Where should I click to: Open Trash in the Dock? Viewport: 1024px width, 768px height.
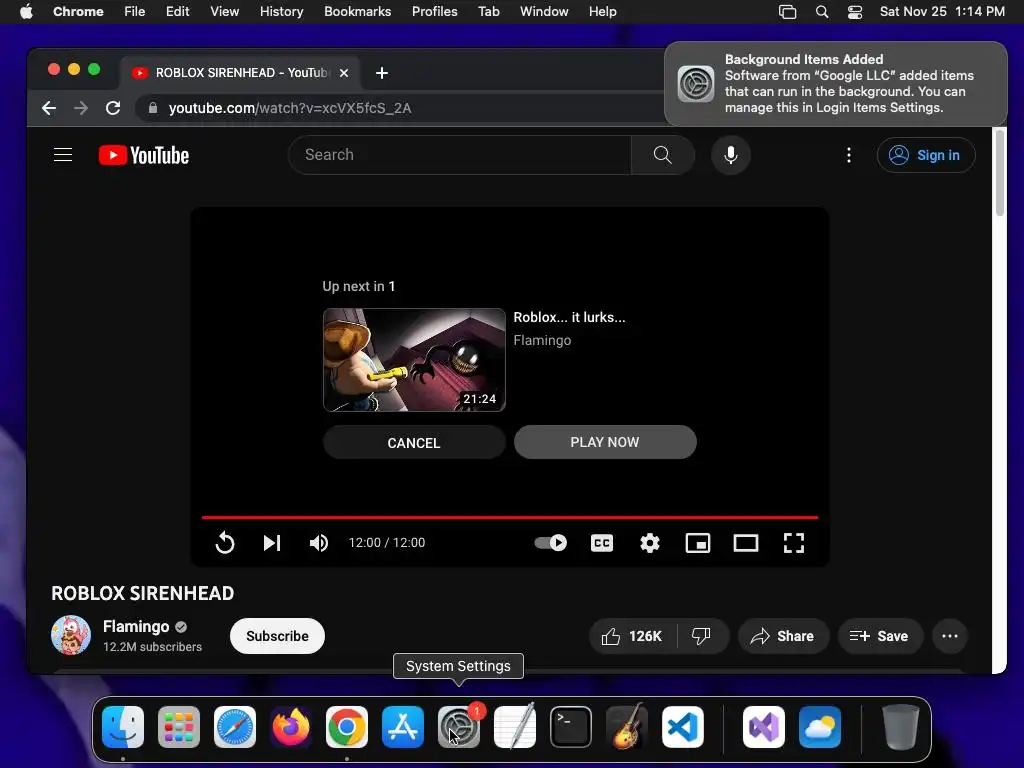click(901, 727)
